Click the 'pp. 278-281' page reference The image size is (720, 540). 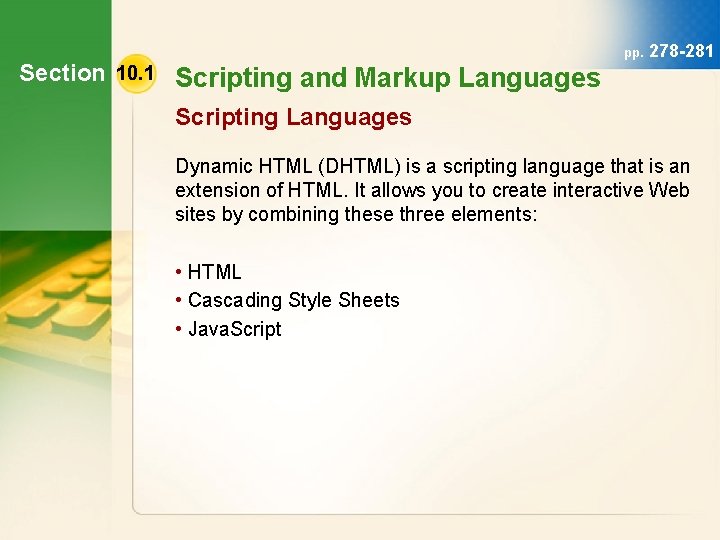(x=669, y=51)
